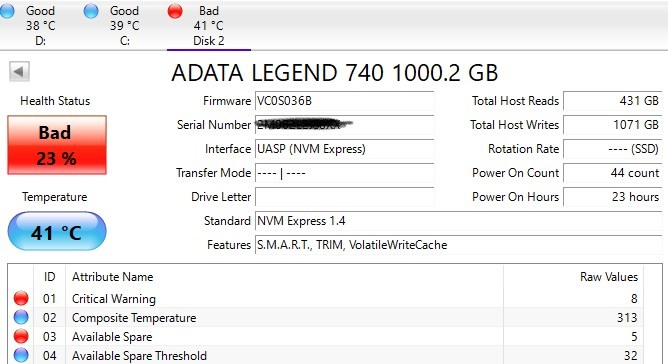Click the blue status orb for D: drive
Screen dimensions: 668x364
pyautogui.click(x=7, y=11)
